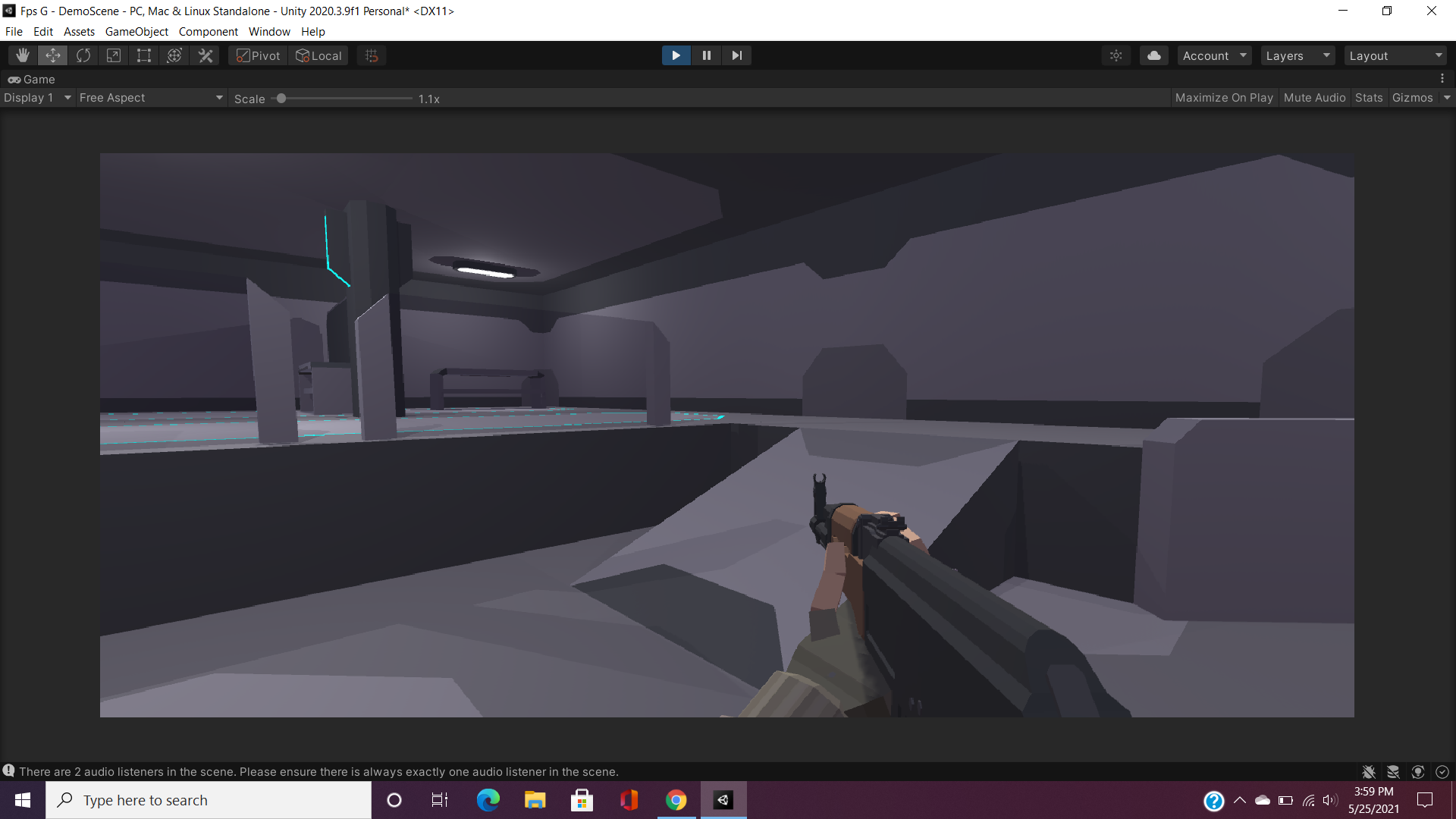
Task: Open the File menu
Action: click(14, 31)
